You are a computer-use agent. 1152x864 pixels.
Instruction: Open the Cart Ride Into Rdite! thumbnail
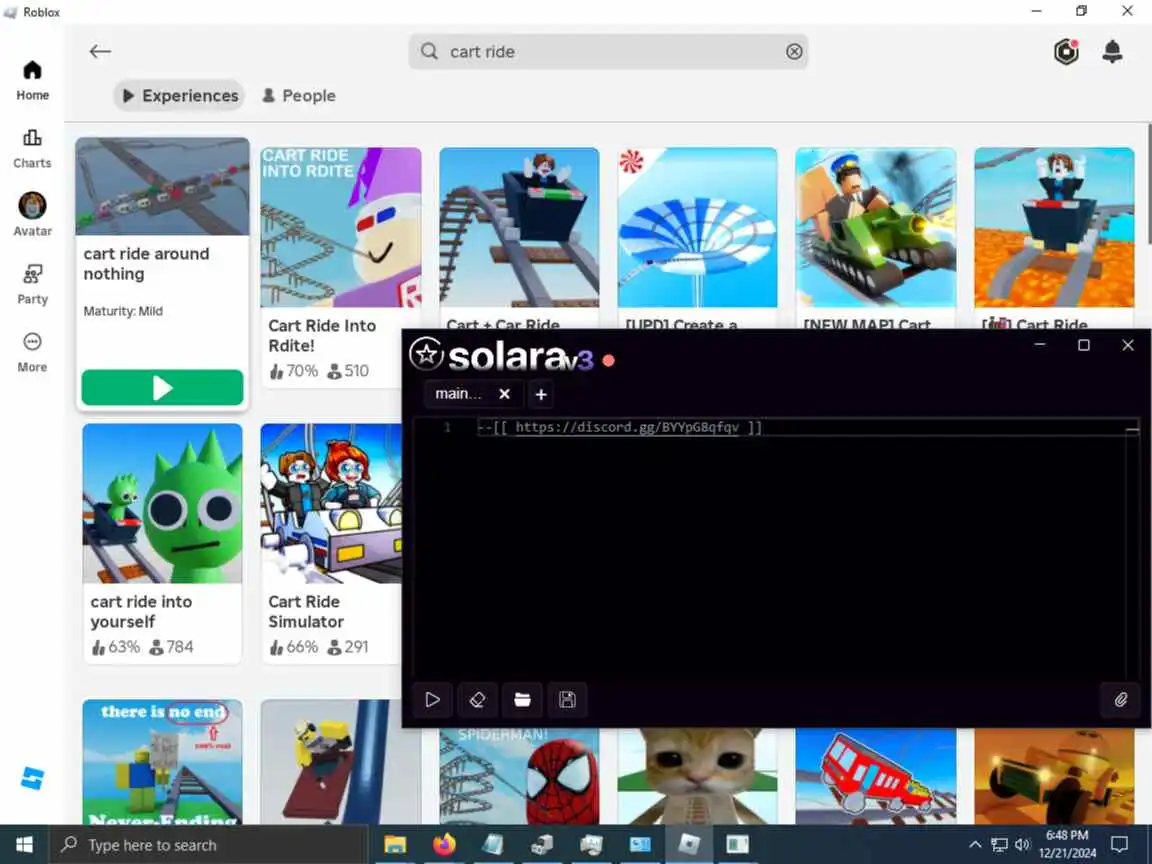tap(341, 228)
